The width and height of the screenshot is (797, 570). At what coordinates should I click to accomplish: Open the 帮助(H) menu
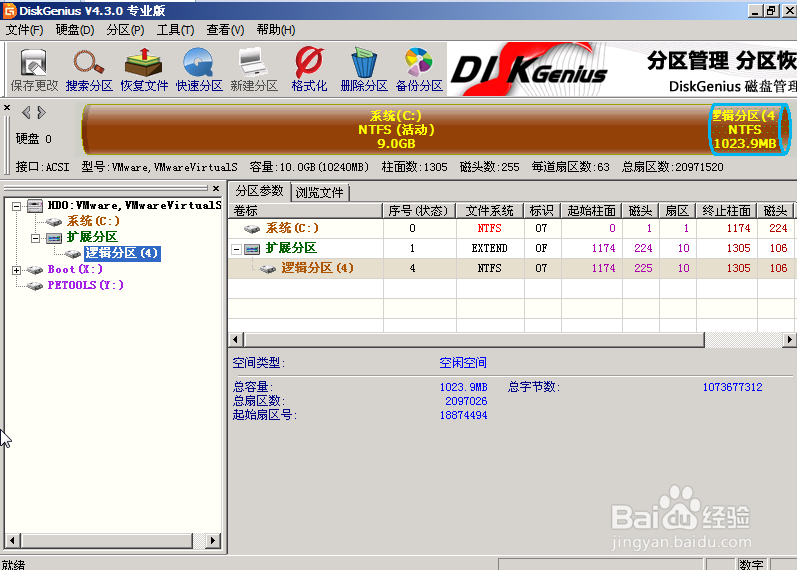click(x=275, y=30)
